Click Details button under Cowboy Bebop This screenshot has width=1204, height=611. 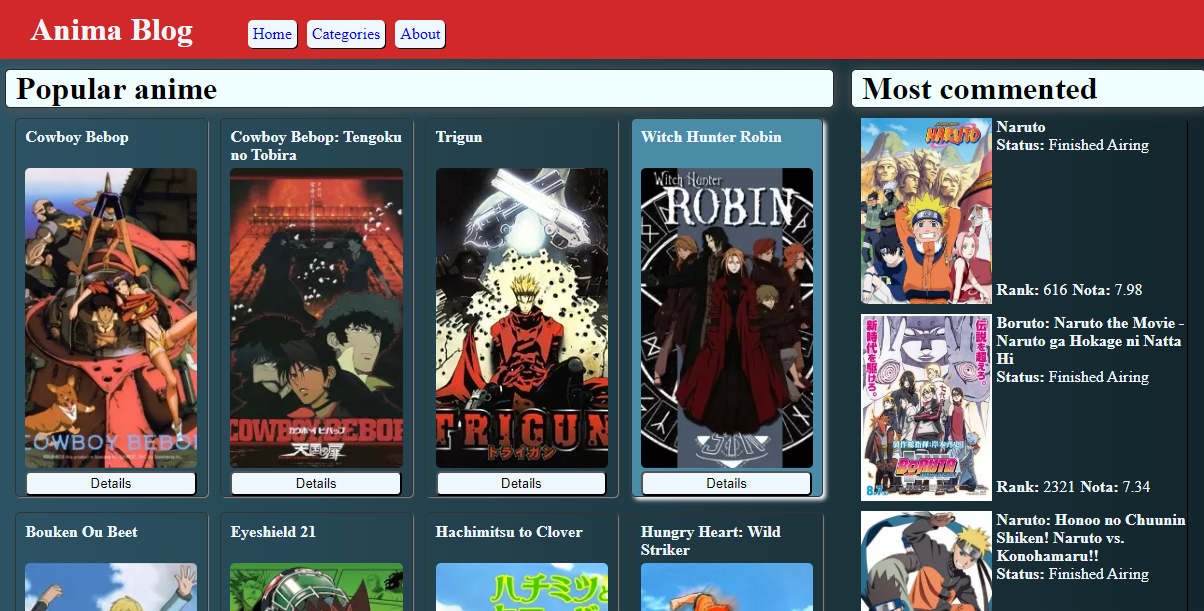point(111,483)
